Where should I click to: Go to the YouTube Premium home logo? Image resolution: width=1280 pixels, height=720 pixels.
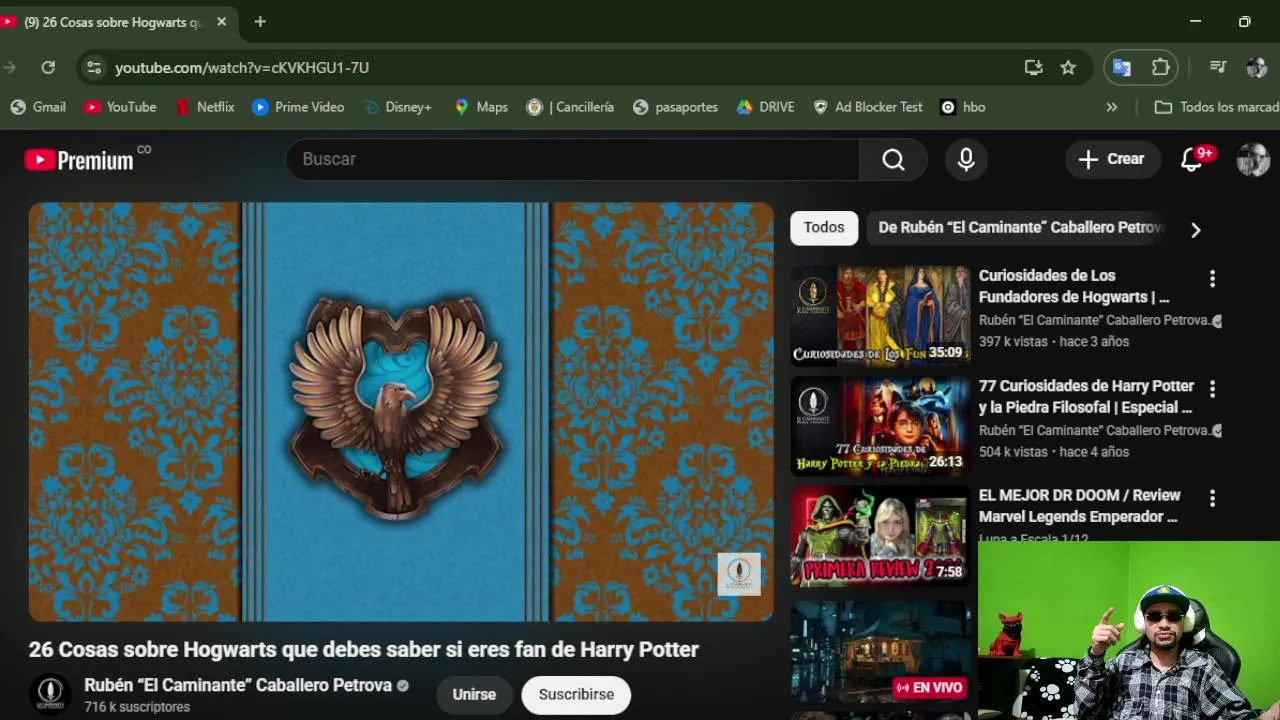coord(80,160)
